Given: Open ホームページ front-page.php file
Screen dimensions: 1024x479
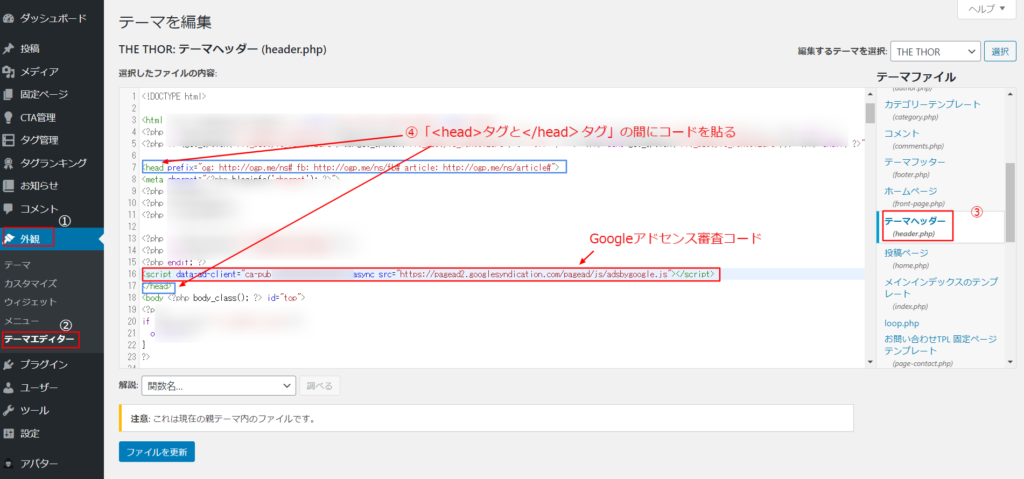Looking at the screenshot, I should click(x=914, y=197).
